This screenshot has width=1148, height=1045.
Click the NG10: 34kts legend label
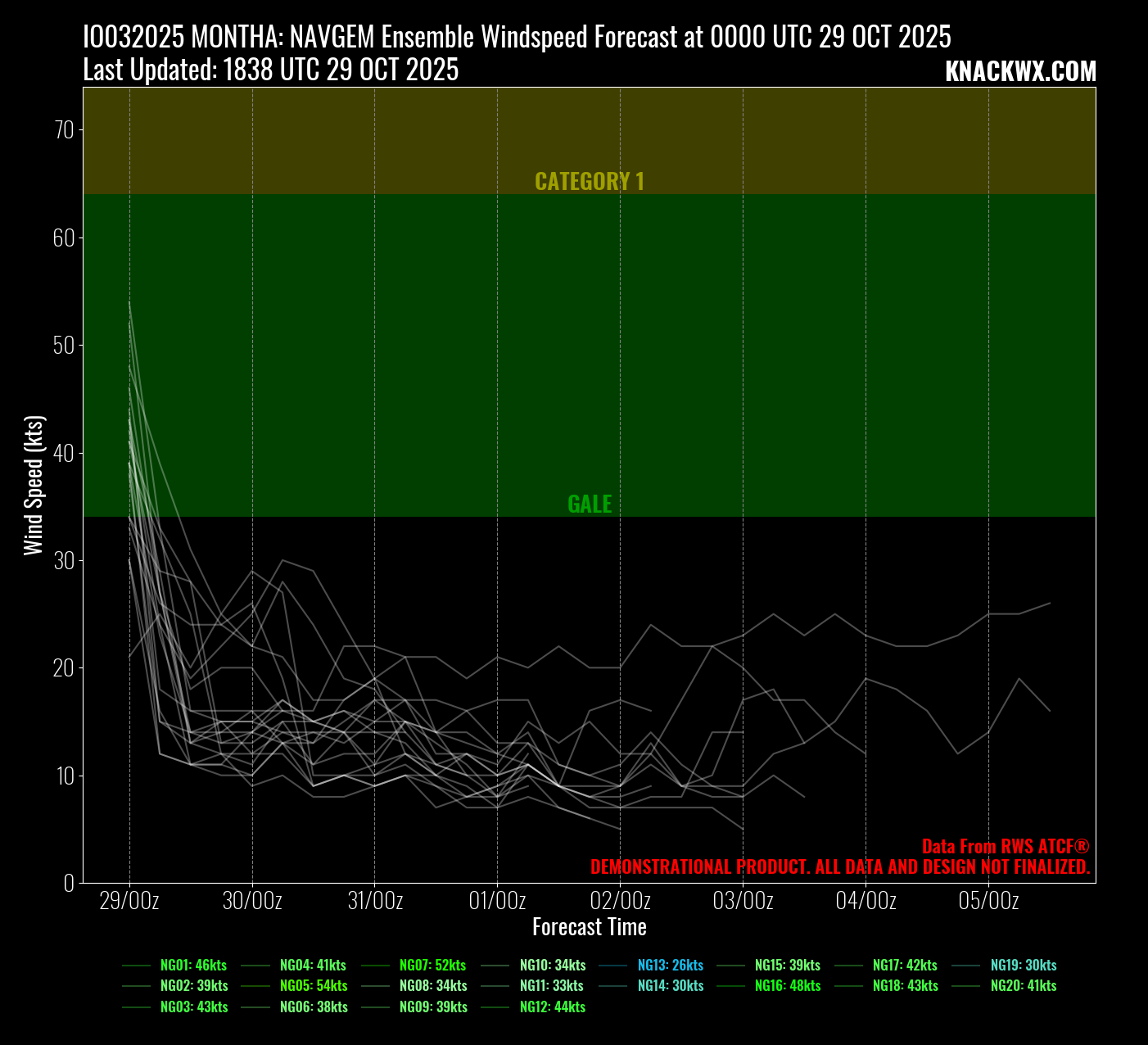click(552, 966)
